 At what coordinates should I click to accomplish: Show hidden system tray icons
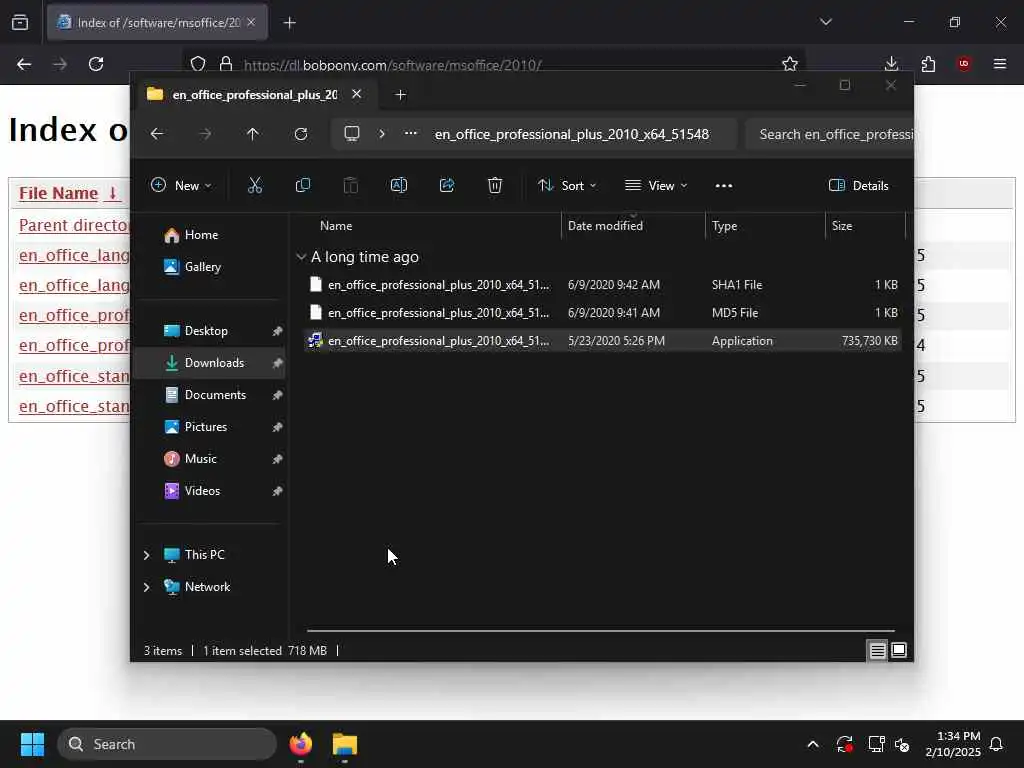813,744
